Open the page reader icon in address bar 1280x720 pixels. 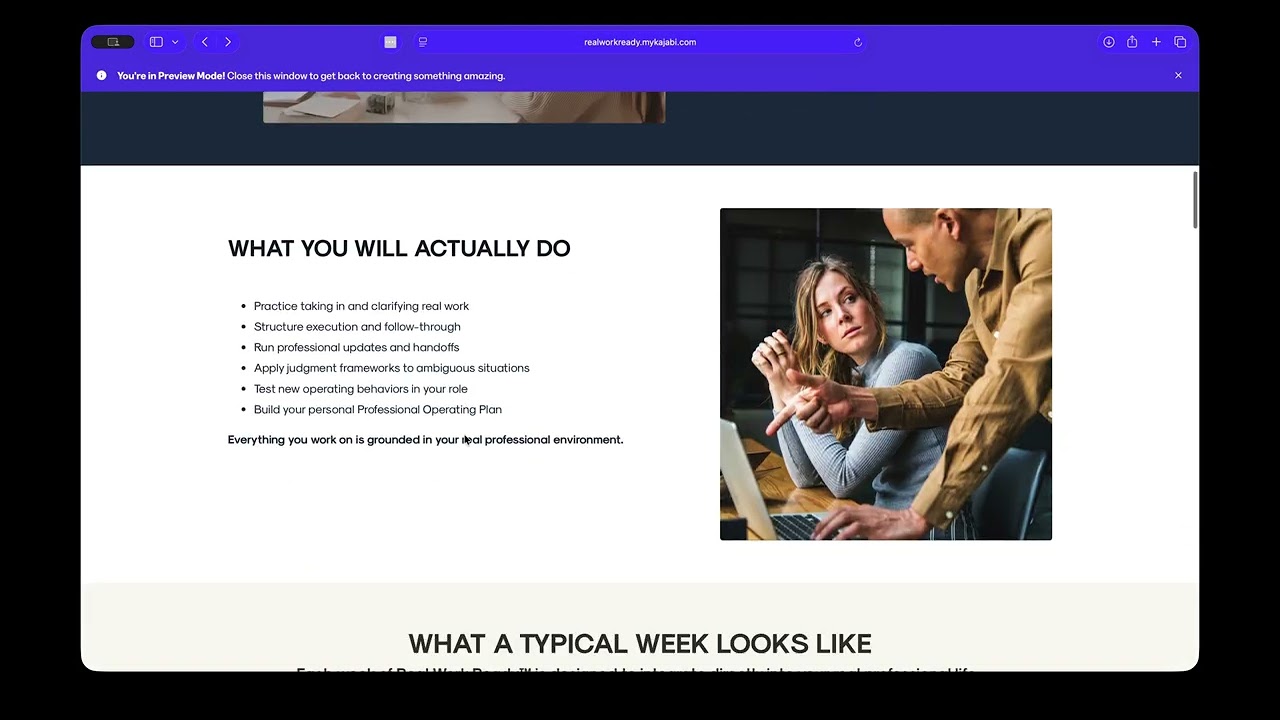click(x=423, y=42)
